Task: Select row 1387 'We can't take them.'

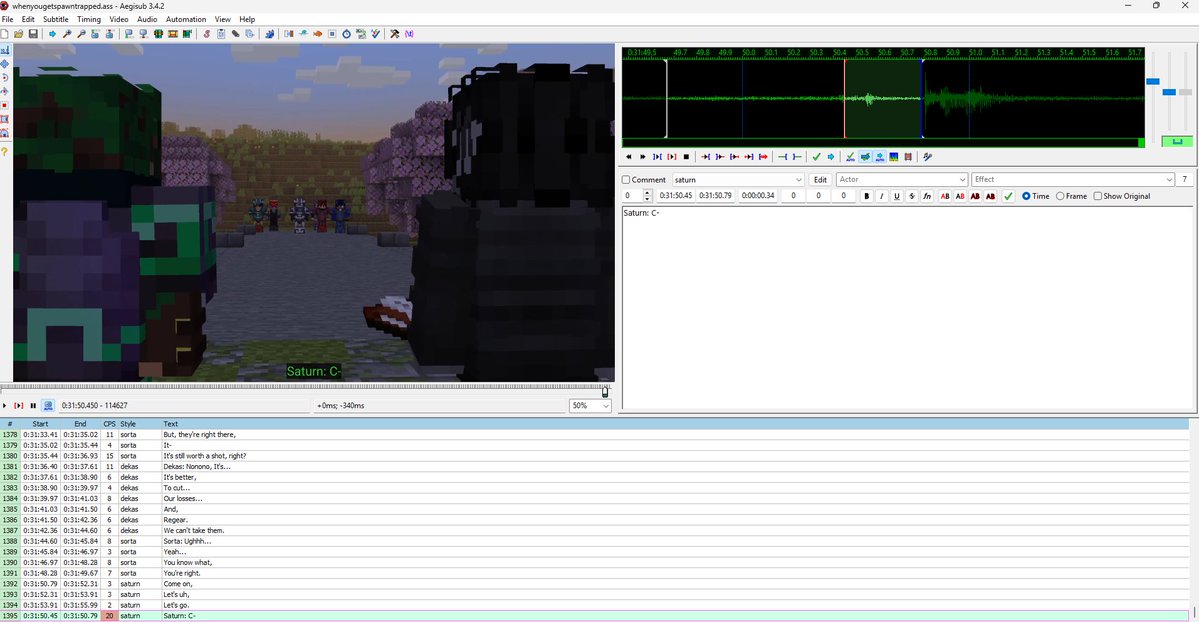Action: pos(595,530)
